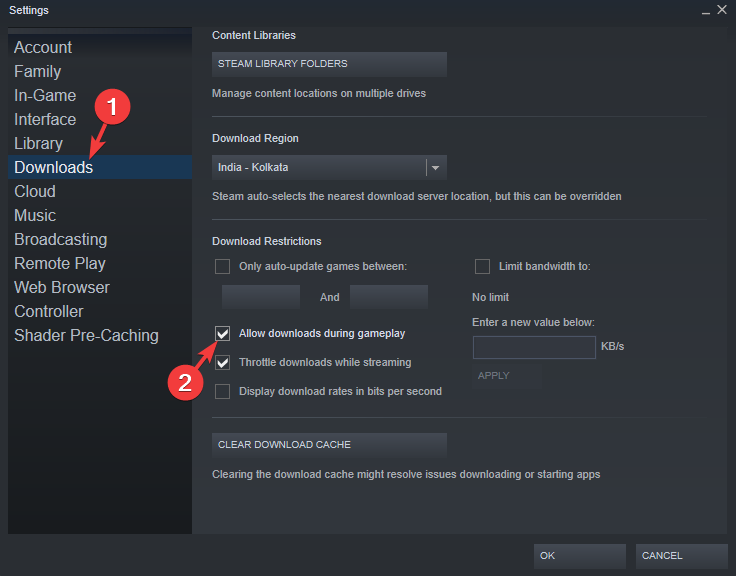
Task: Click 'Steam auto-selects the nearest download server' text
Action: click(417, 196)
